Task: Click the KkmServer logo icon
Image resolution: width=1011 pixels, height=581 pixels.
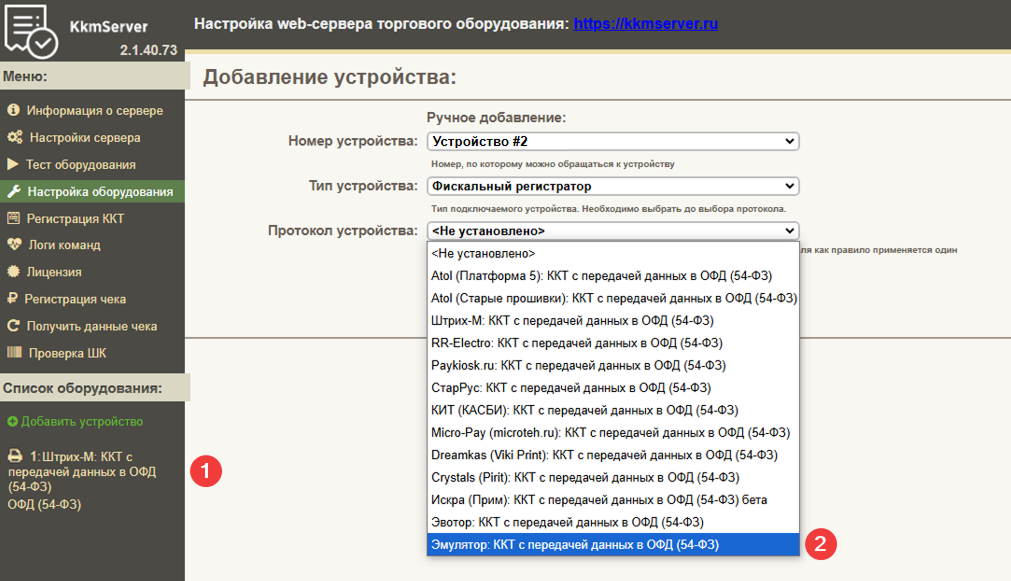Action: point(30,30)
